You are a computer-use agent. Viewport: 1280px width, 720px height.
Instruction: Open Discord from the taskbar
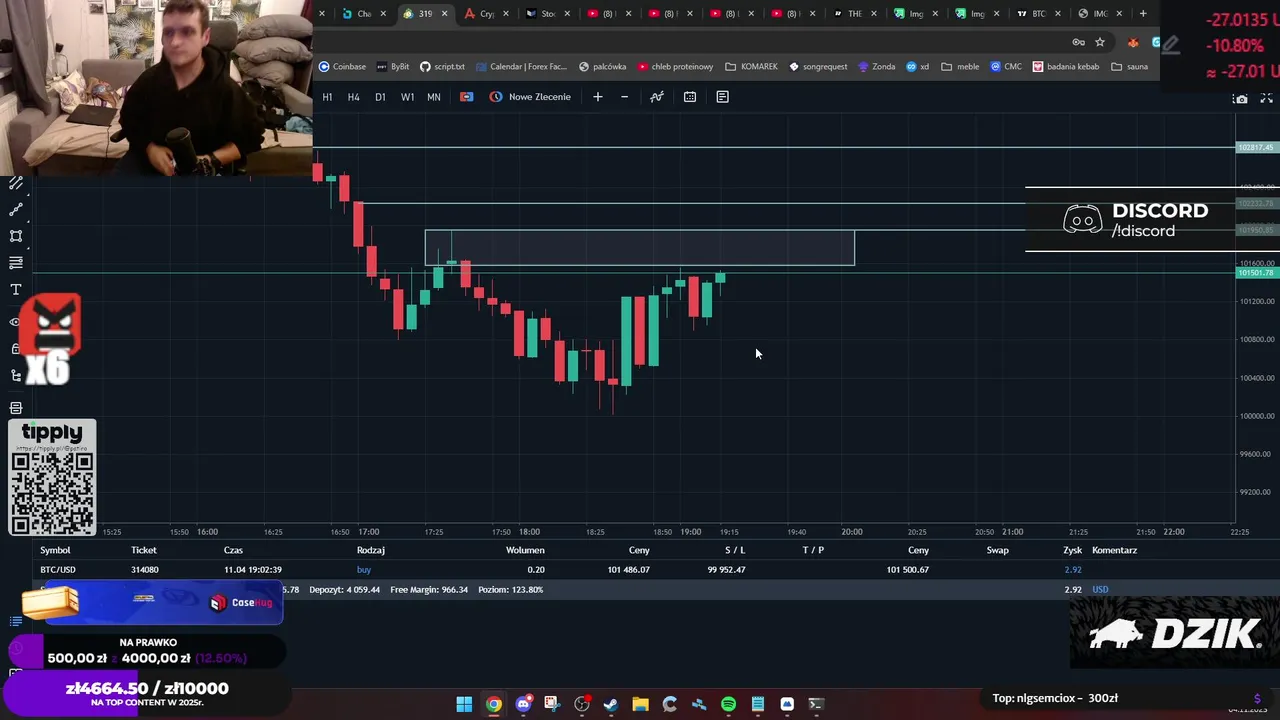pyautogui.click(x=523, y=704)
